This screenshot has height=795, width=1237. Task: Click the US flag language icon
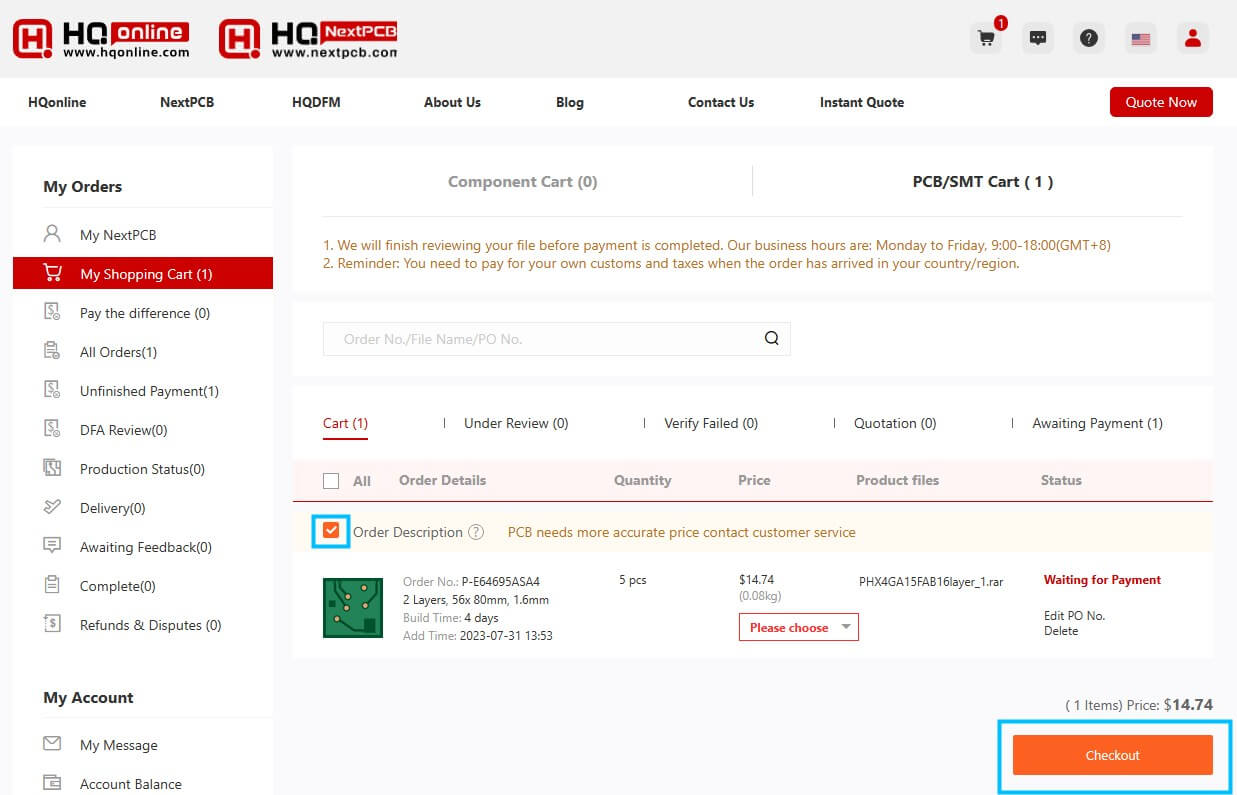1140,38
